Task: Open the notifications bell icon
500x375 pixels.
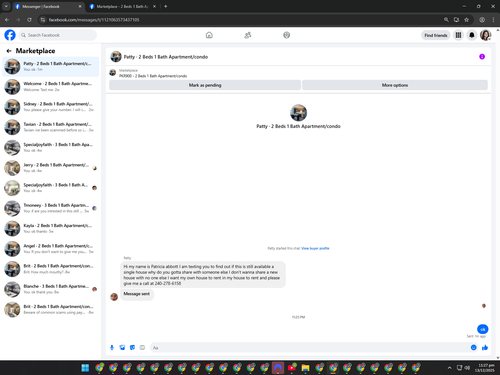Action: pos(472,35)
